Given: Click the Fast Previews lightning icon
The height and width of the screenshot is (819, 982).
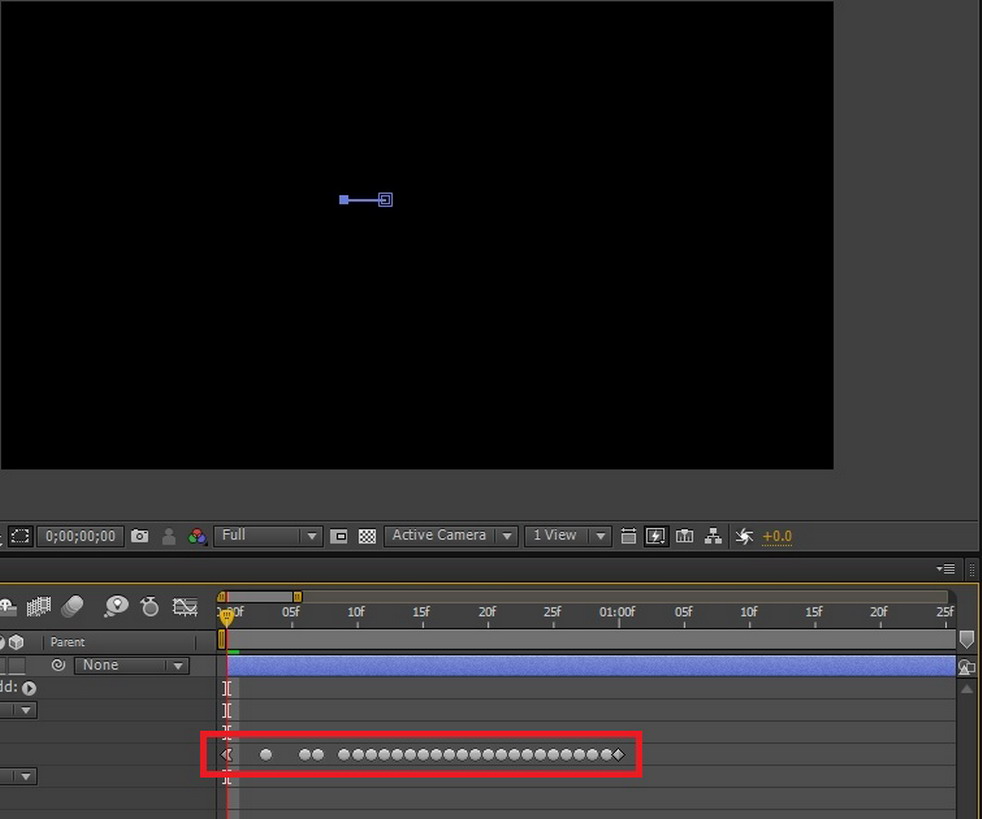Looking at the screenshot, I should 656,536.
